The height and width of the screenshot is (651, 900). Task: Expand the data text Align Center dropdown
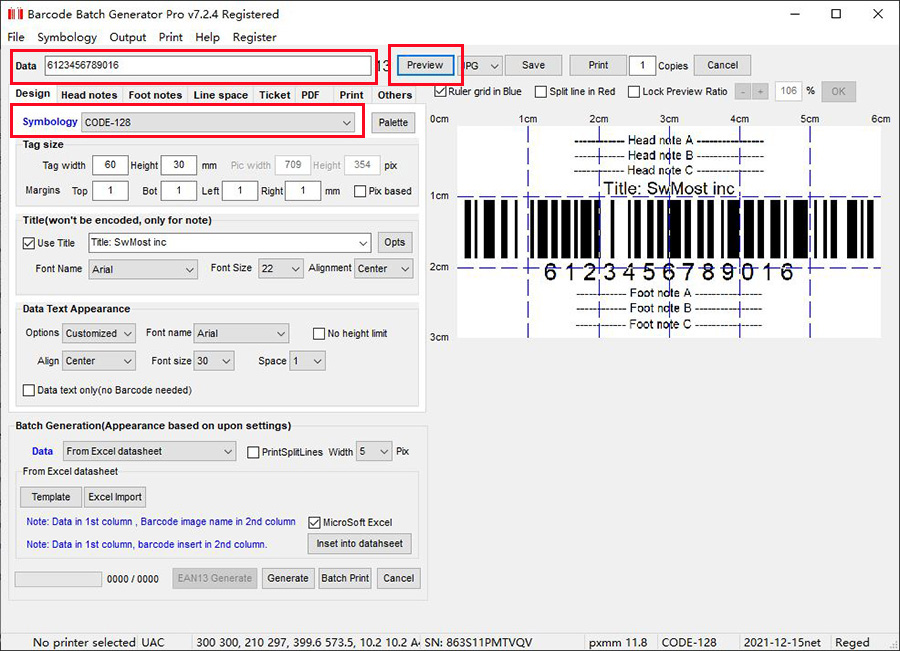99,361
